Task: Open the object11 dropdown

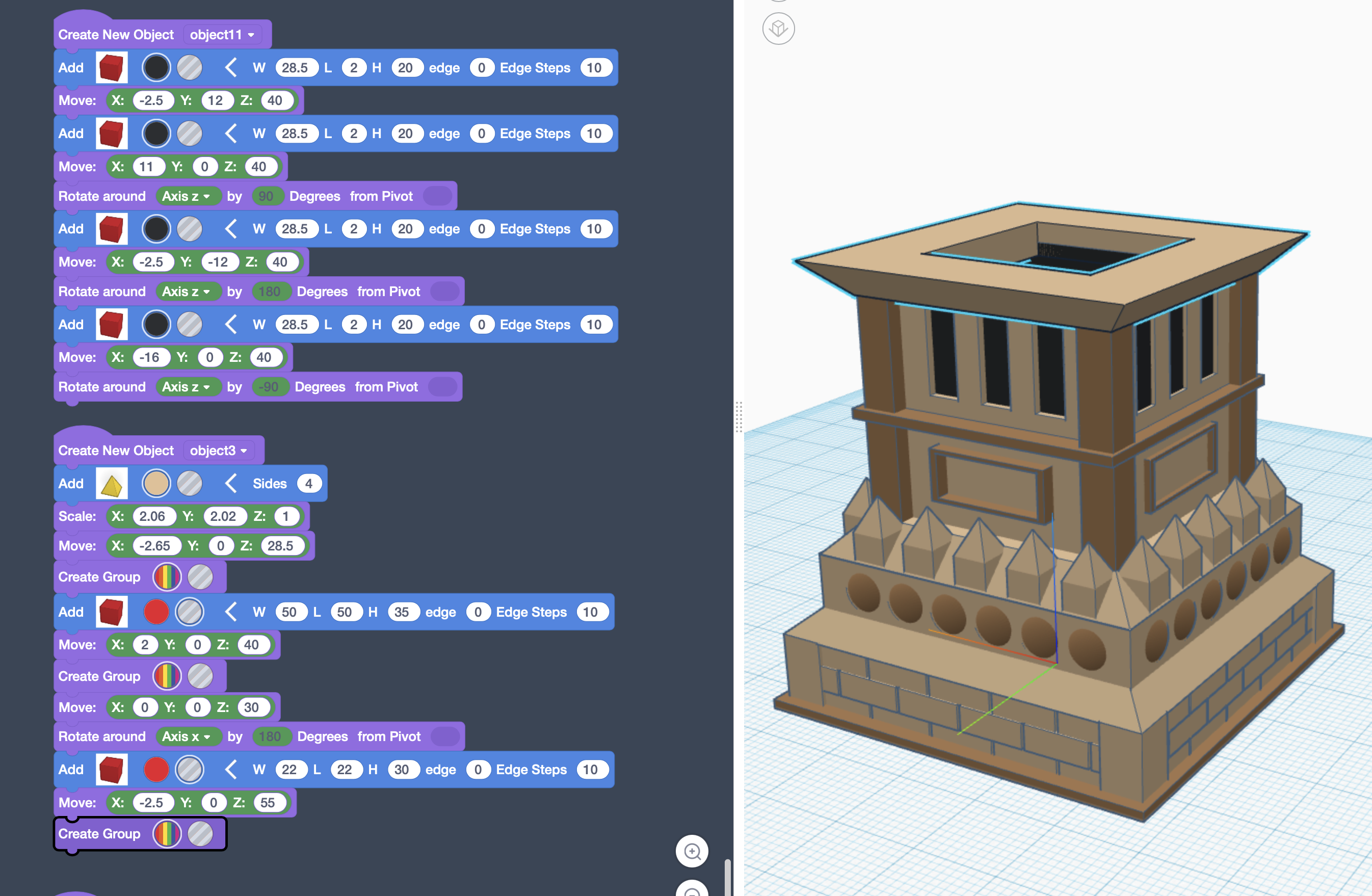Action: pyautogui.click(x=222, y=35)
